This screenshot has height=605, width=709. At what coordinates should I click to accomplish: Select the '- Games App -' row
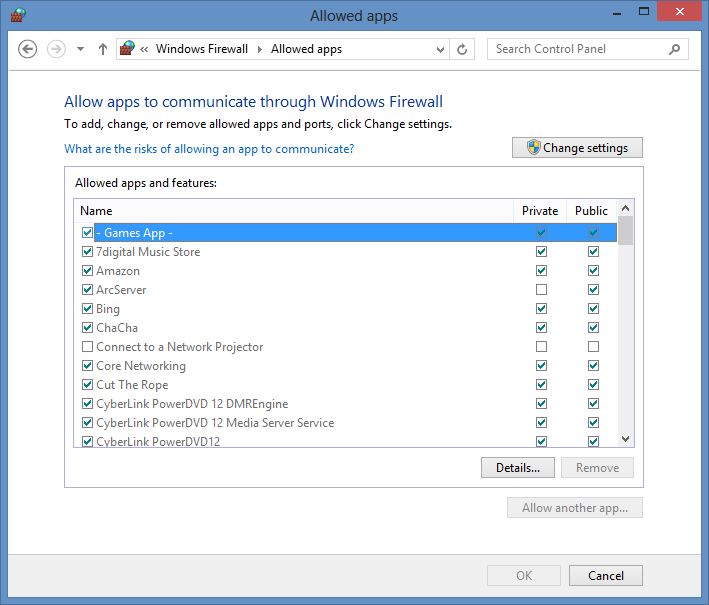(x=355, y=232)
